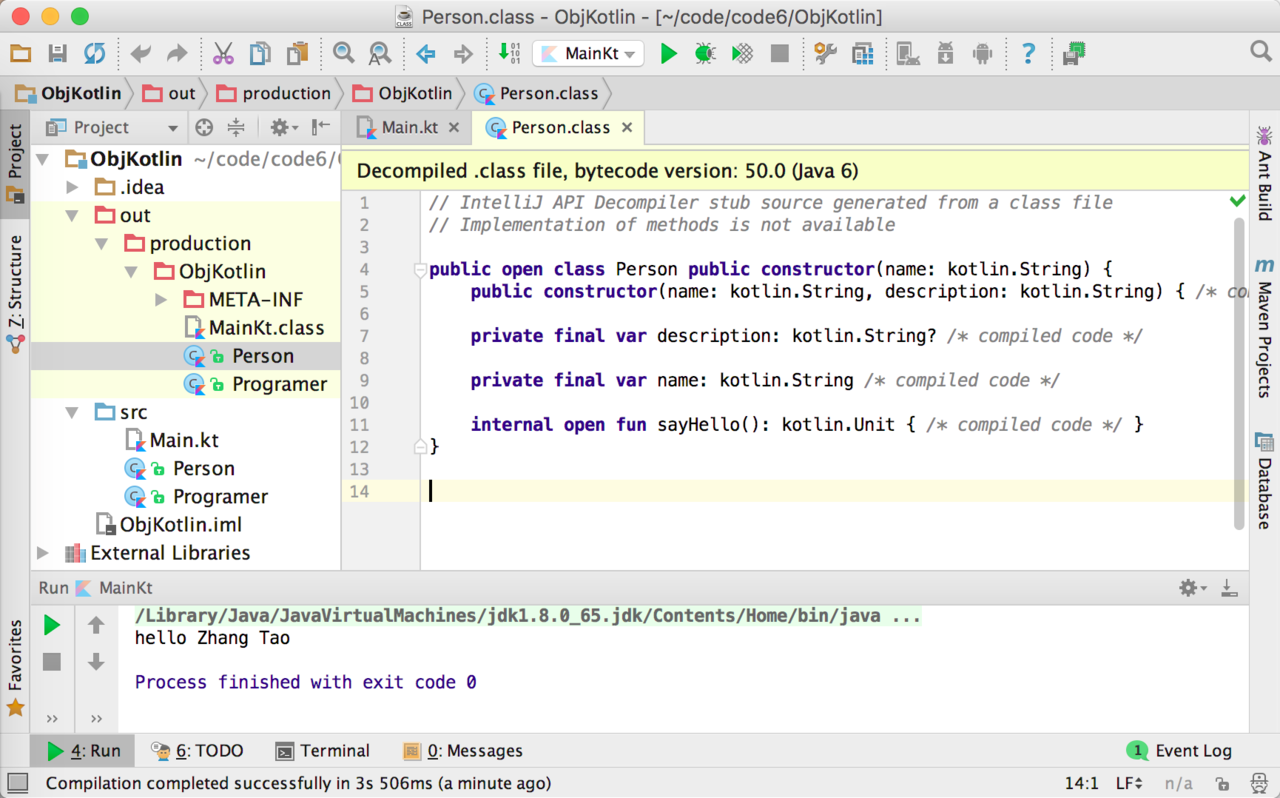This screenshot has height=798, width=1280.
Task: Open Help with question mark icon
Action: click(1028, 54)
